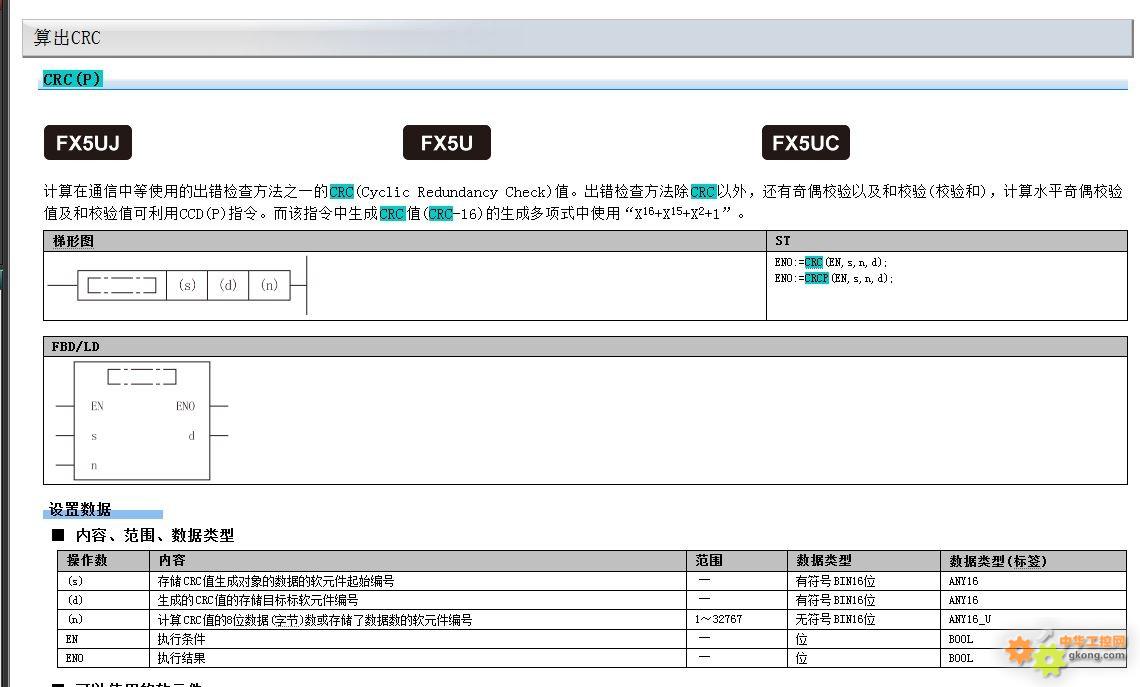Image resolution: width=1140 pixels, height=687 pixels.
Task: Click the 内容、范围、数据类型 subheading
Action: 155,536
